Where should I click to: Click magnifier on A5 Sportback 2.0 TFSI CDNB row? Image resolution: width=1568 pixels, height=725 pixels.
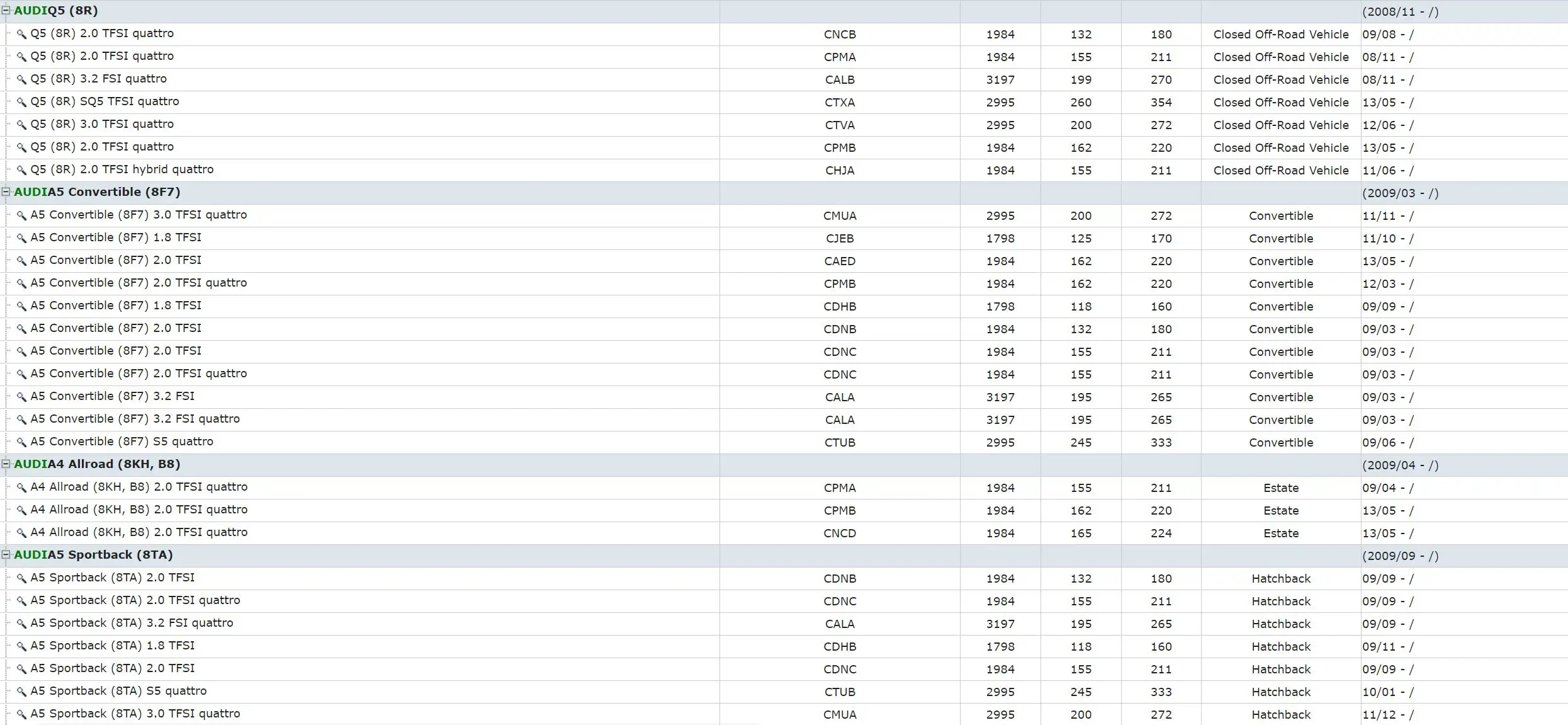[x=21, y=579]
